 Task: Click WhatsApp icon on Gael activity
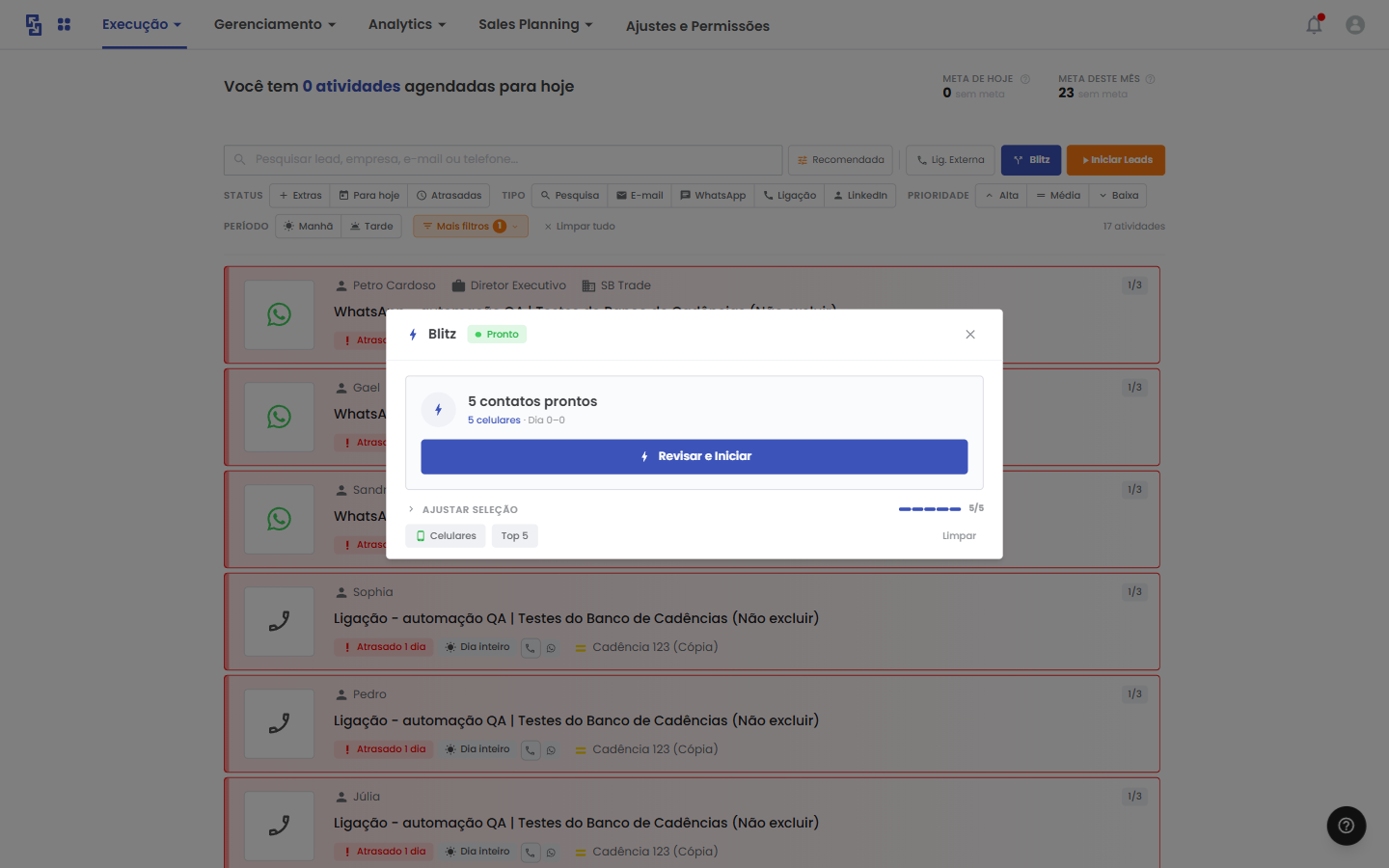[x=279, y=417]
